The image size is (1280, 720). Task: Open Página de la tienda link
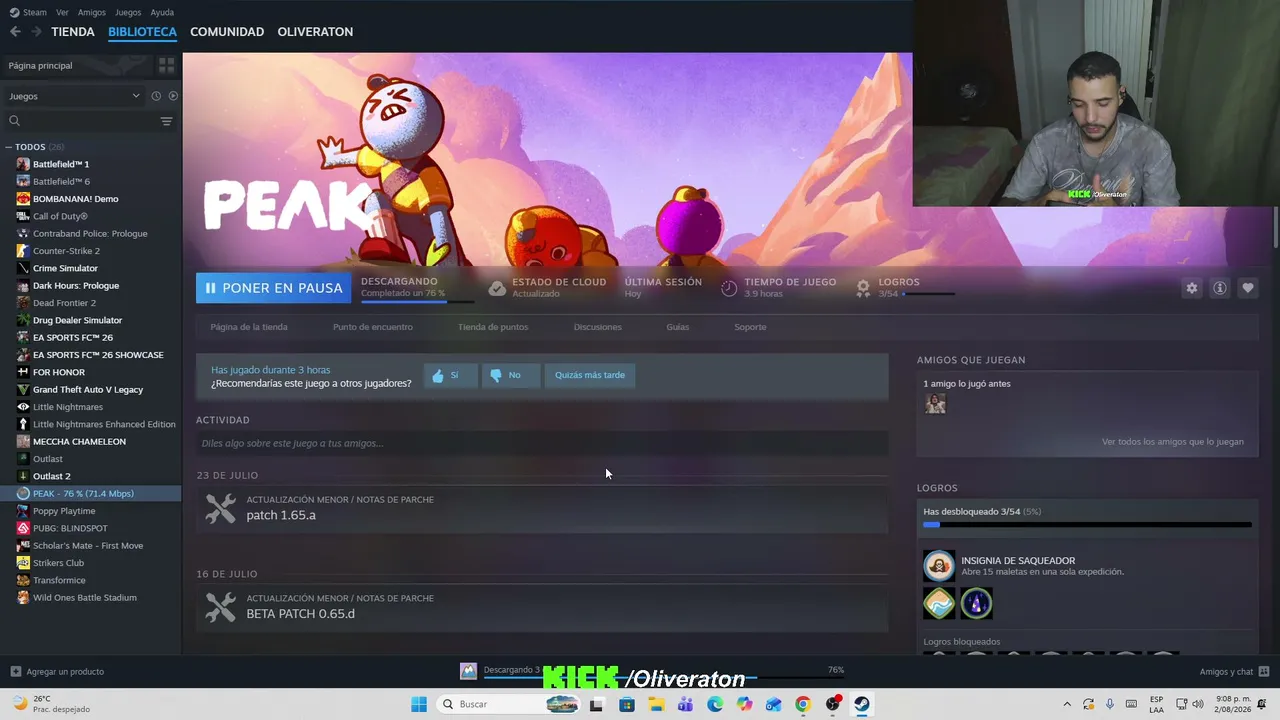point(249,327)
